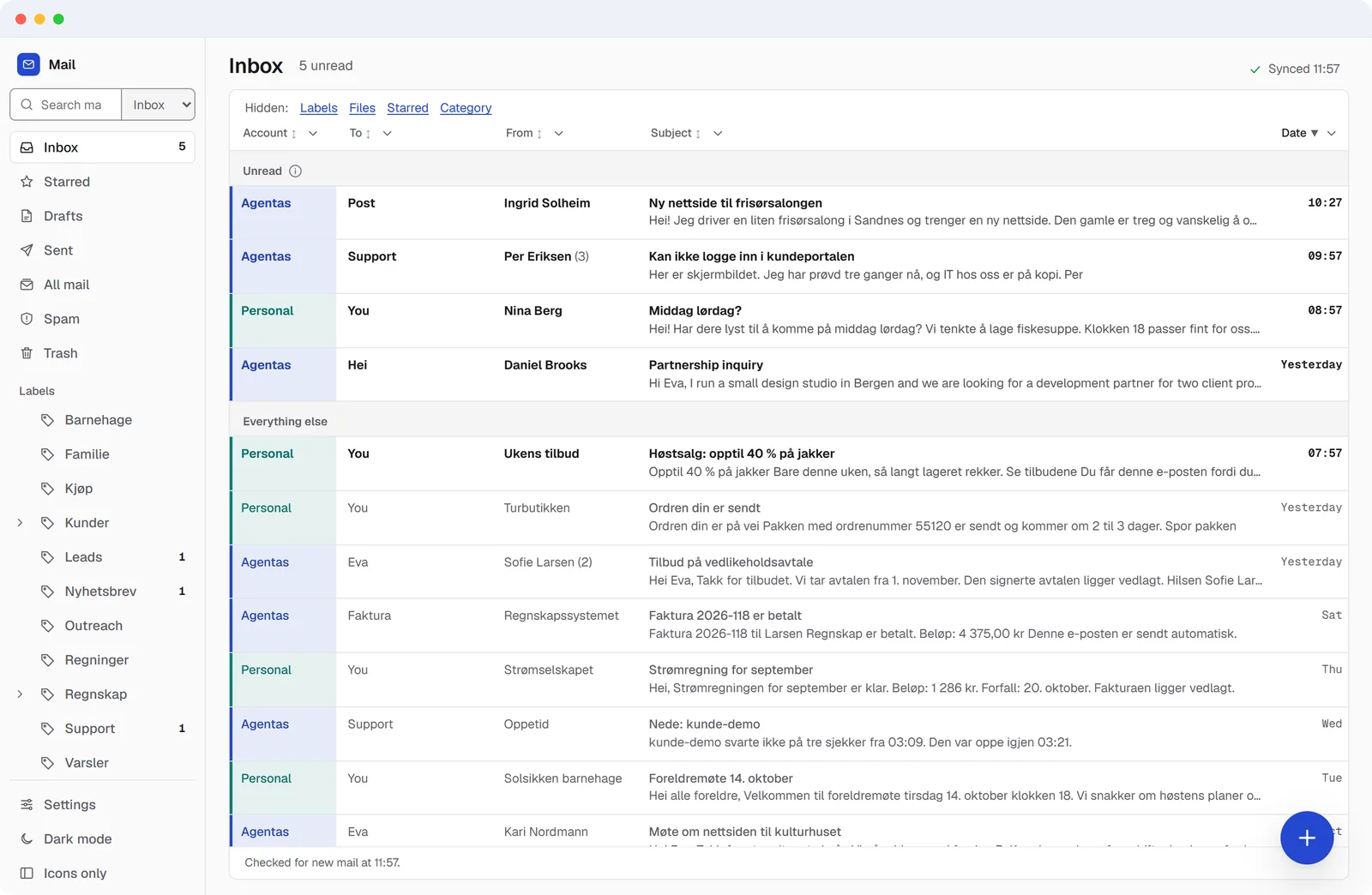Image resolution: width=1372 pixels, height=895 pixels.
Task: Click the Spam shield icon
Action: click(x=27, y=319)
